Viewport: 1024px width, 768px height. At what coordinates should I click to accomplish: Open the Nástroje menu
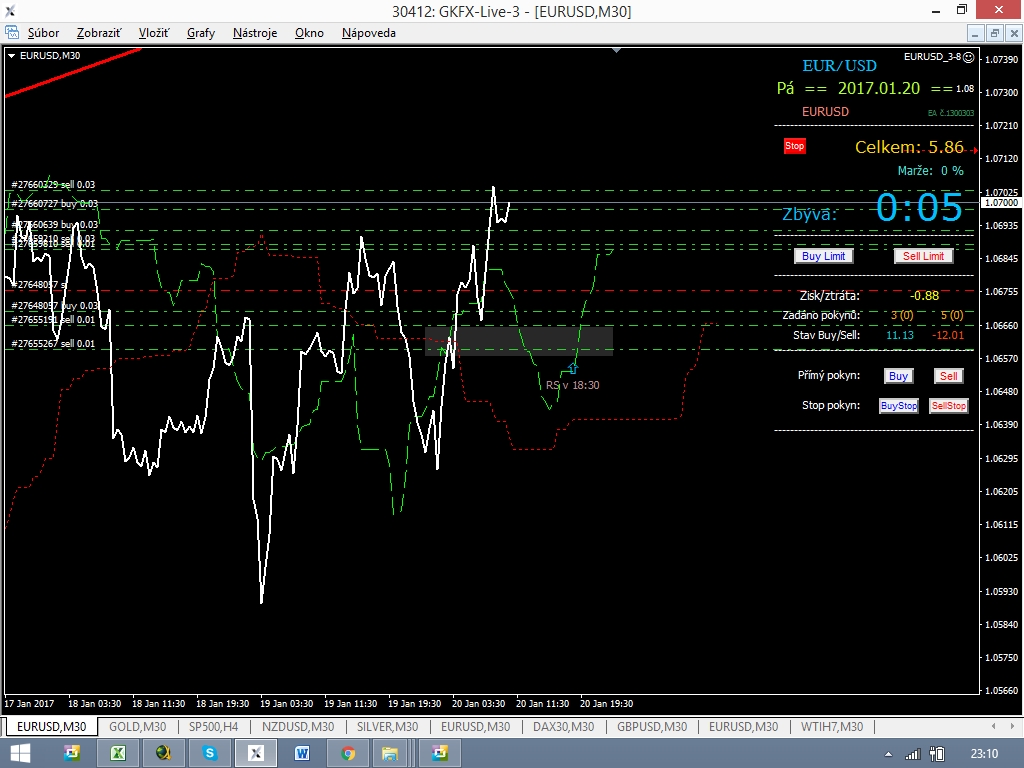coord(255,33)
